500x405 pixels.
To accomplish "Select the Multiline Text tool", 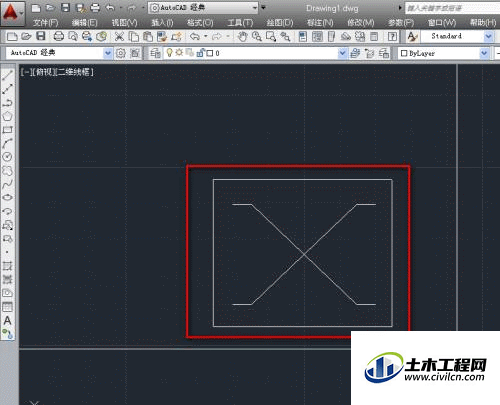I will click(7, 320).
